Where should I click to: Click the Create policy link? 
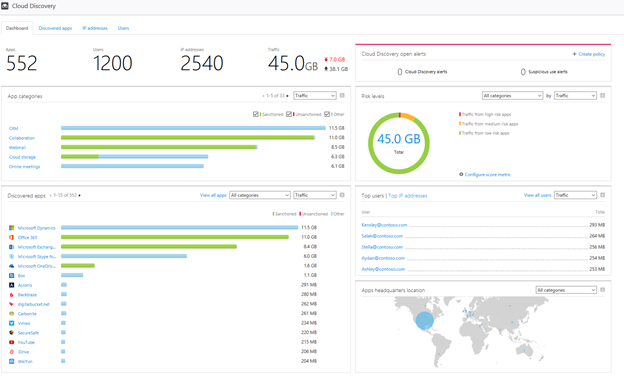589,54
